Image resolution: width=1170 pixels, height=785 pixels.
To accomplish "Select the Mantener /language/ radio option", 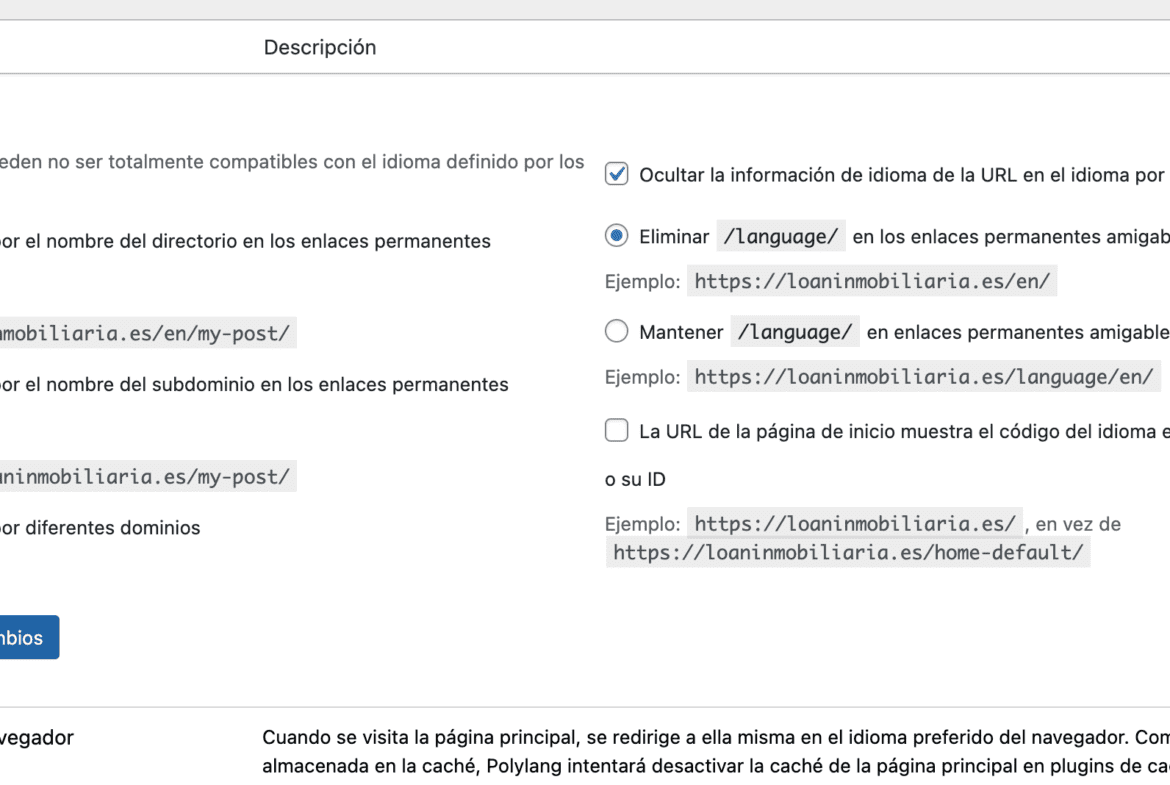I will (x=617, y=332).
